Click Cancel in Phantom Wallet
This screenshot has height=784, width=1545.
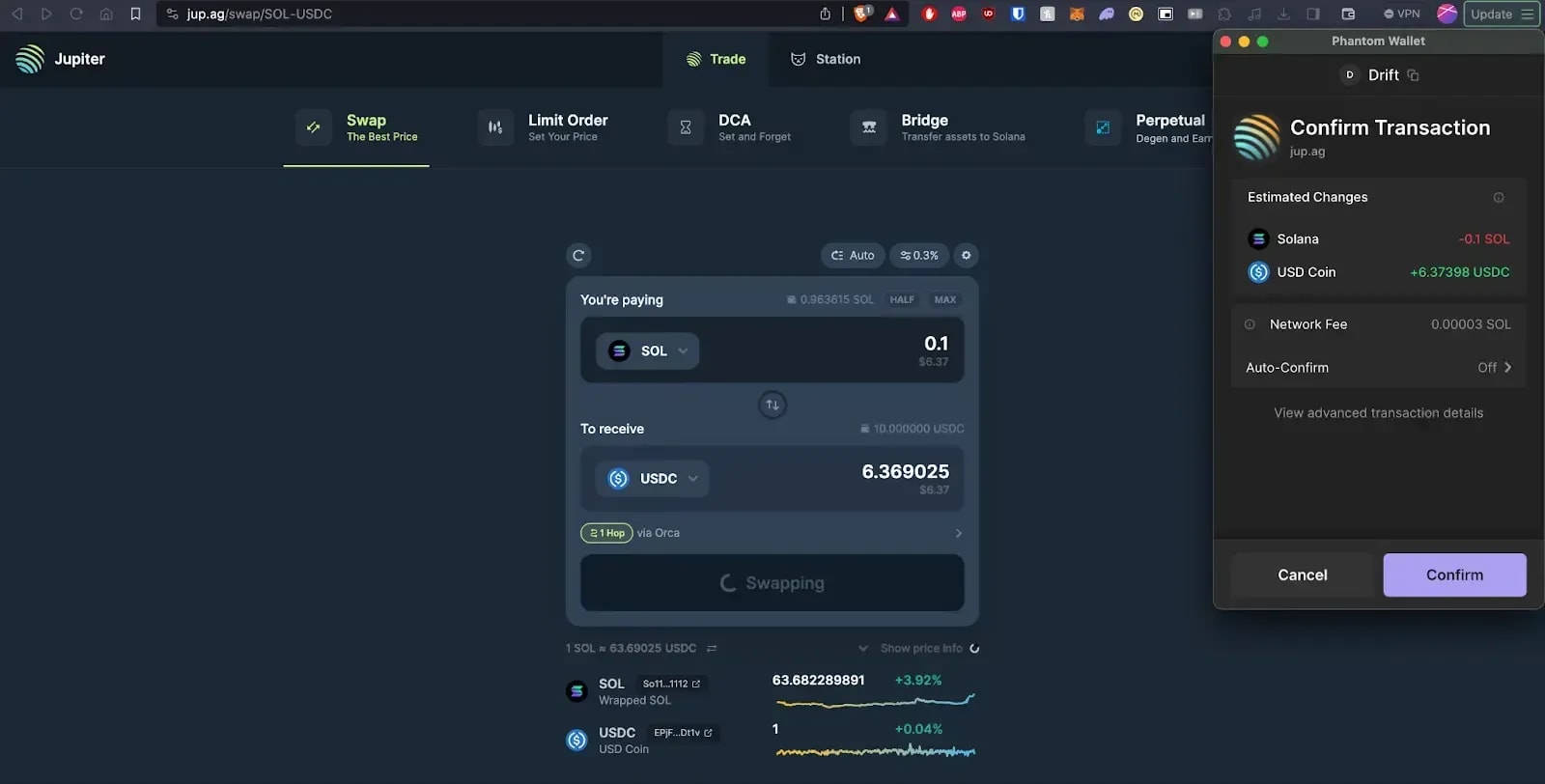click(x=1302, y=574)
